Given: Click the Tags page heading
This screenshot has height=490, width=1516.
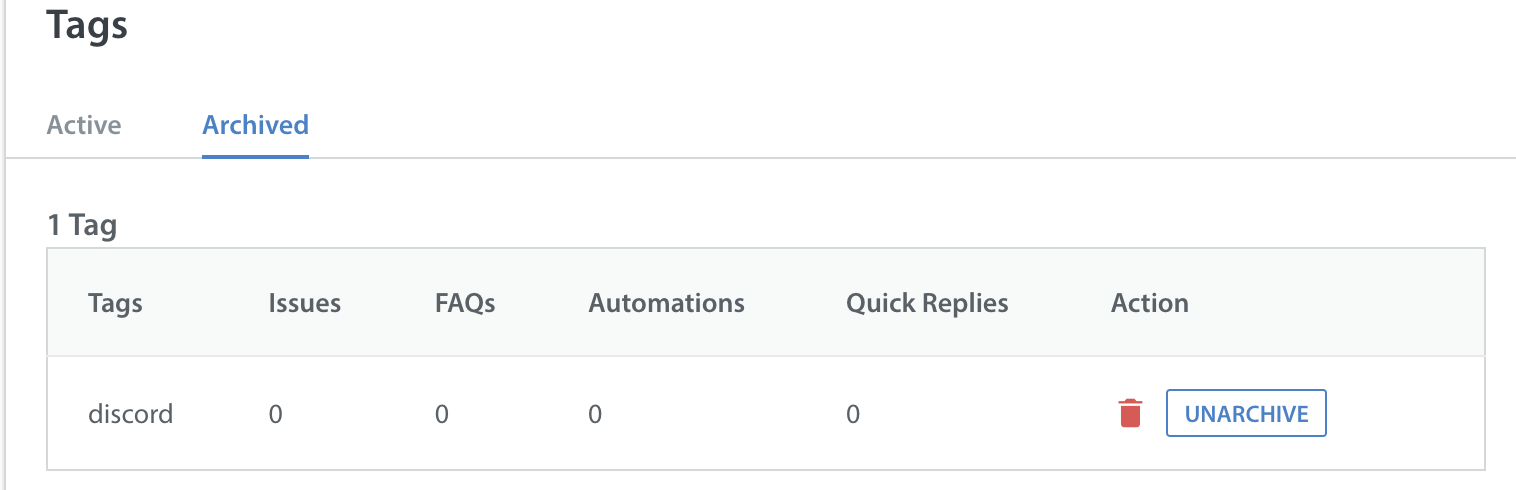Looking at the screenshot, I should [x=87, y=24].
